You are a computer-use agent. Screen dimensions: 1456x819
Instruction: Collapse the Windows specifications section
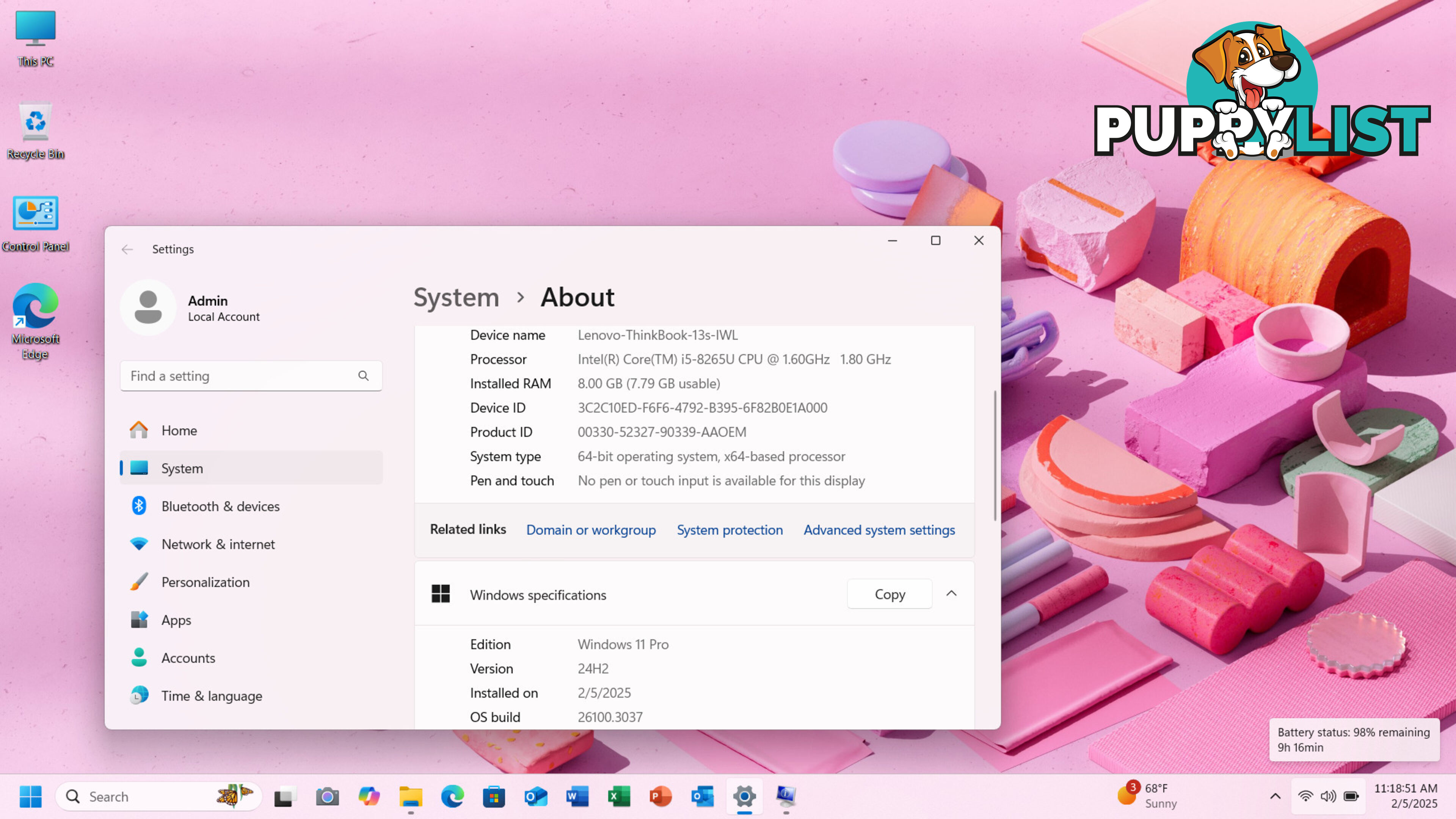point(952,593)
